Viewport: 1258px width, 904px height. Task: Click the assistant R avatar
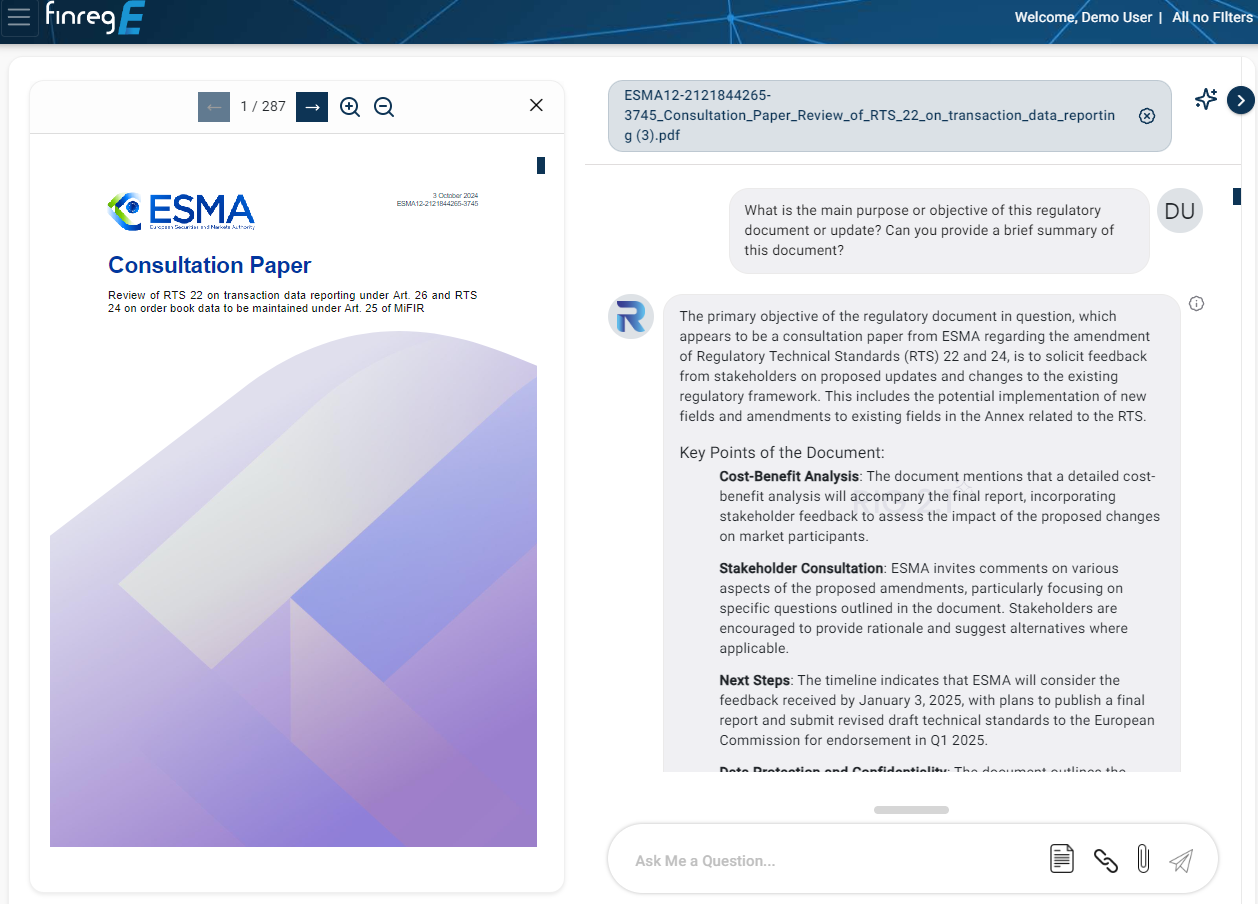631,317
